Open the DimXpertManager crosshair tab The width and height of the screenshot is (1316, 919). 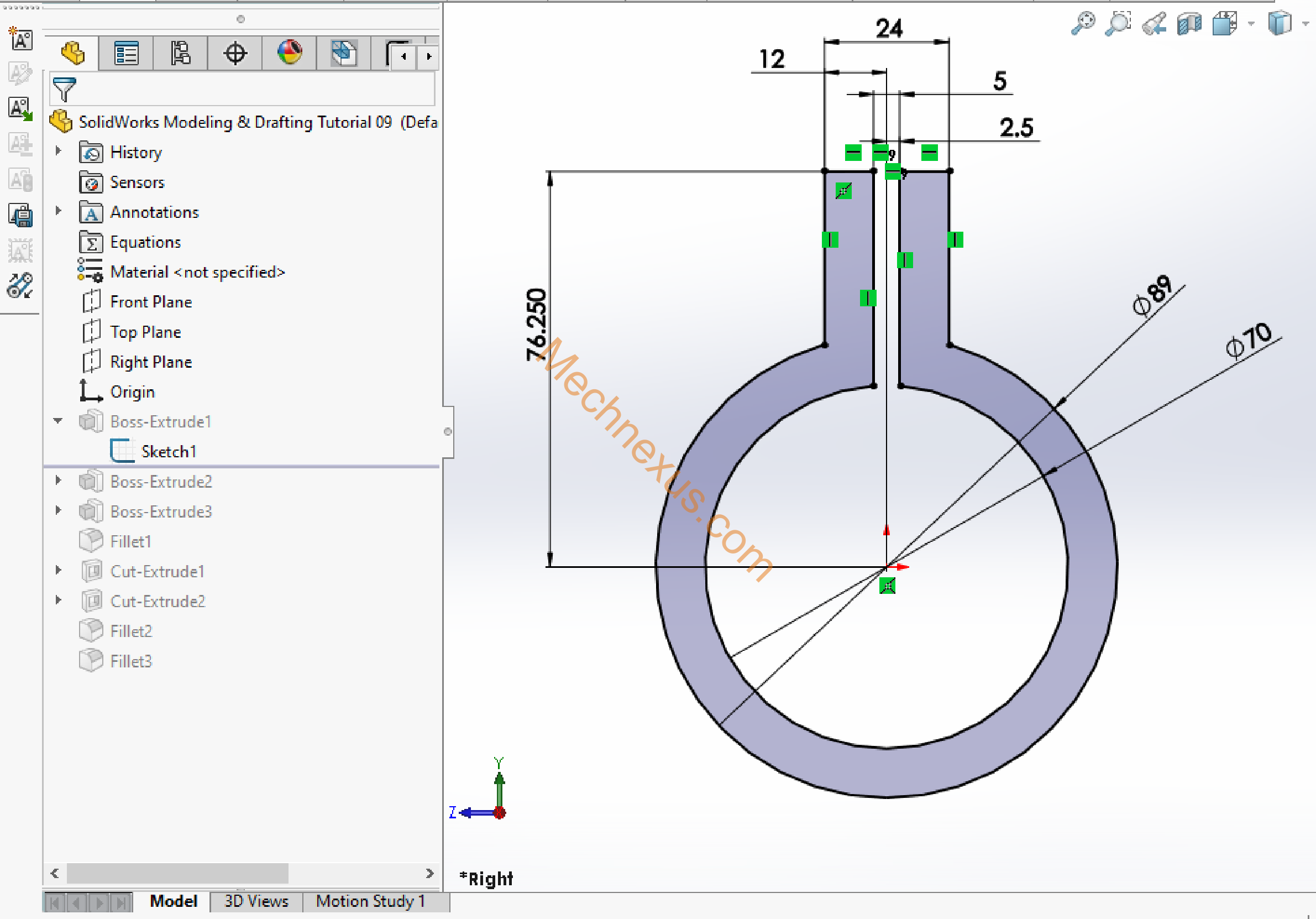point(234,54)
